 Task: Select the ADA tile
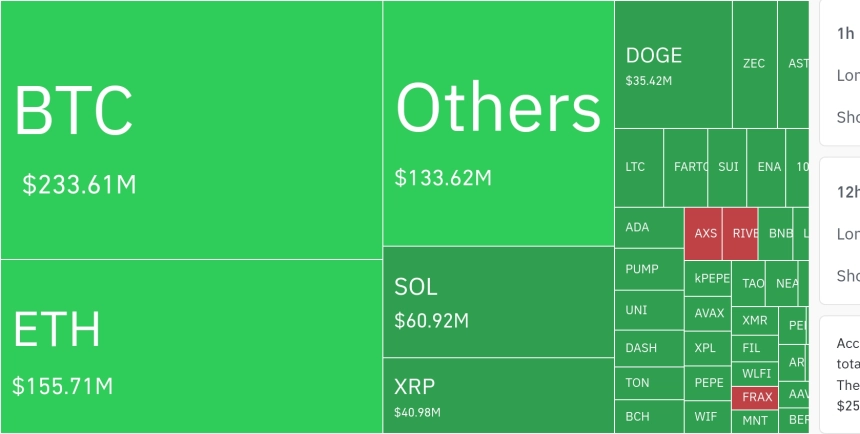point(648,228)
